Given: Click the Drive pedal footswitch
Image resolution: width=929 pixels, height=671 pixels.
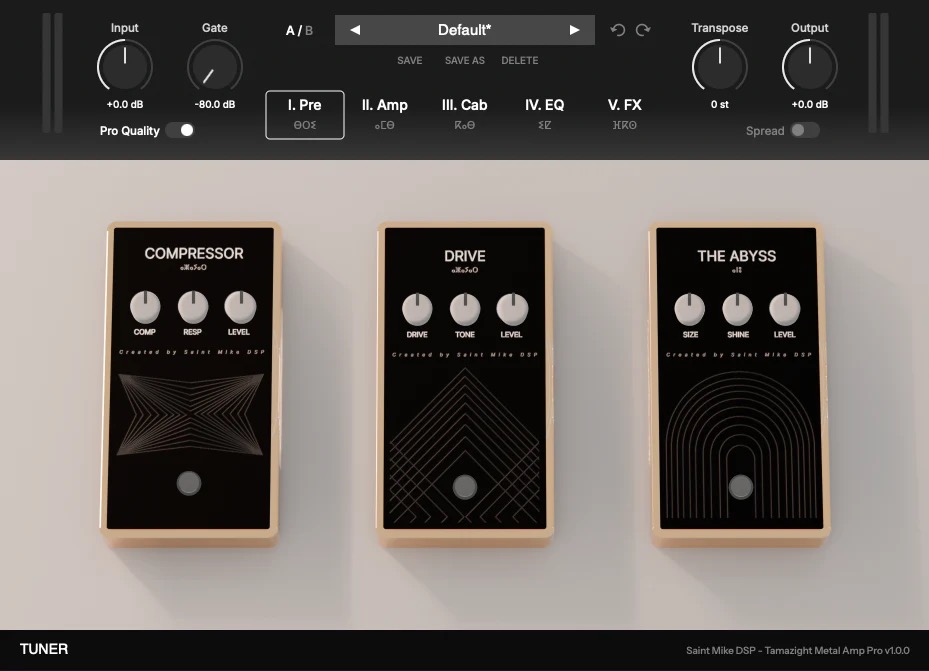Looking at the screenshot, I should pos(464,487).
